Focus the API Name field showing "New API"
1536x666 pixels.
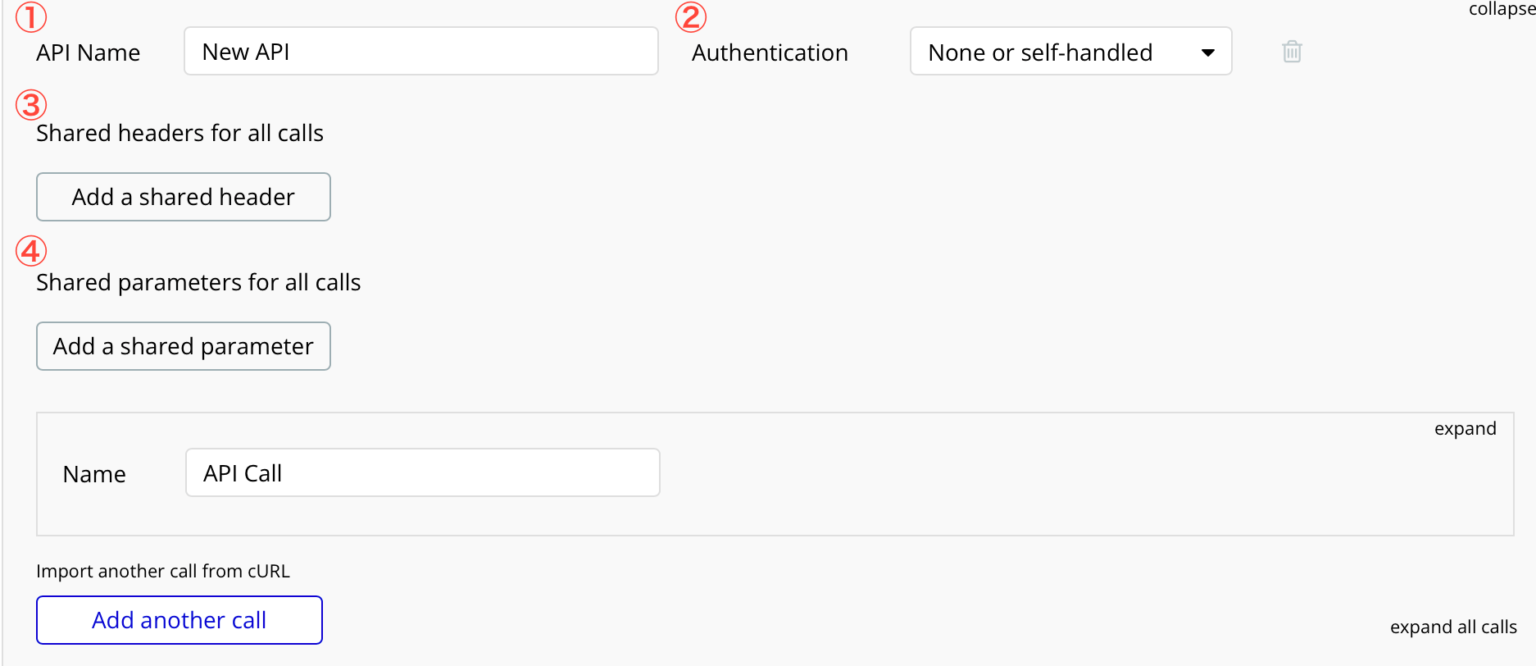click(x=420, y=51)
